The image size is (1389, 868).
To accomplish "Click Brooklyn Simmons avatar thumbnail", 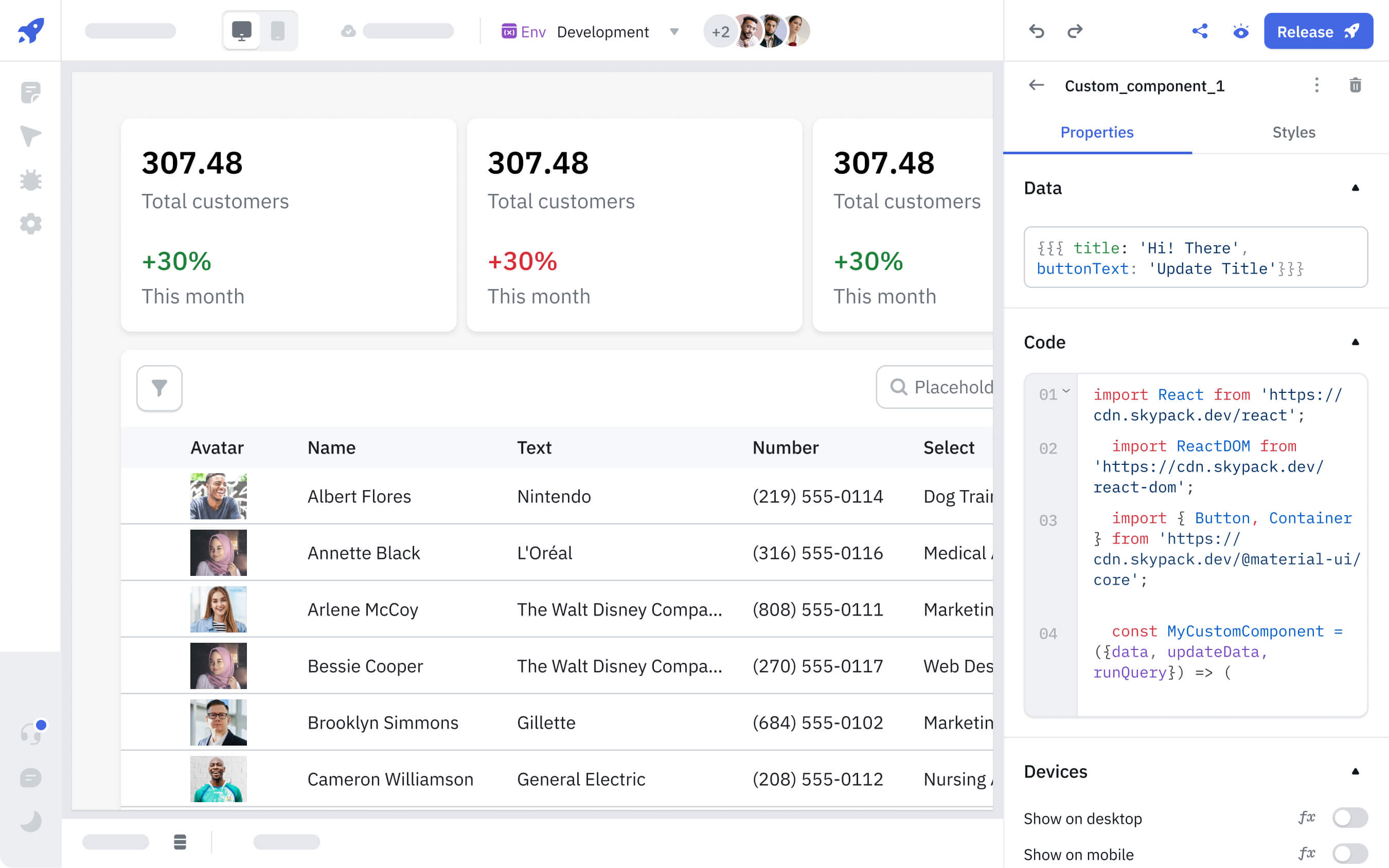I will point(218,722).
